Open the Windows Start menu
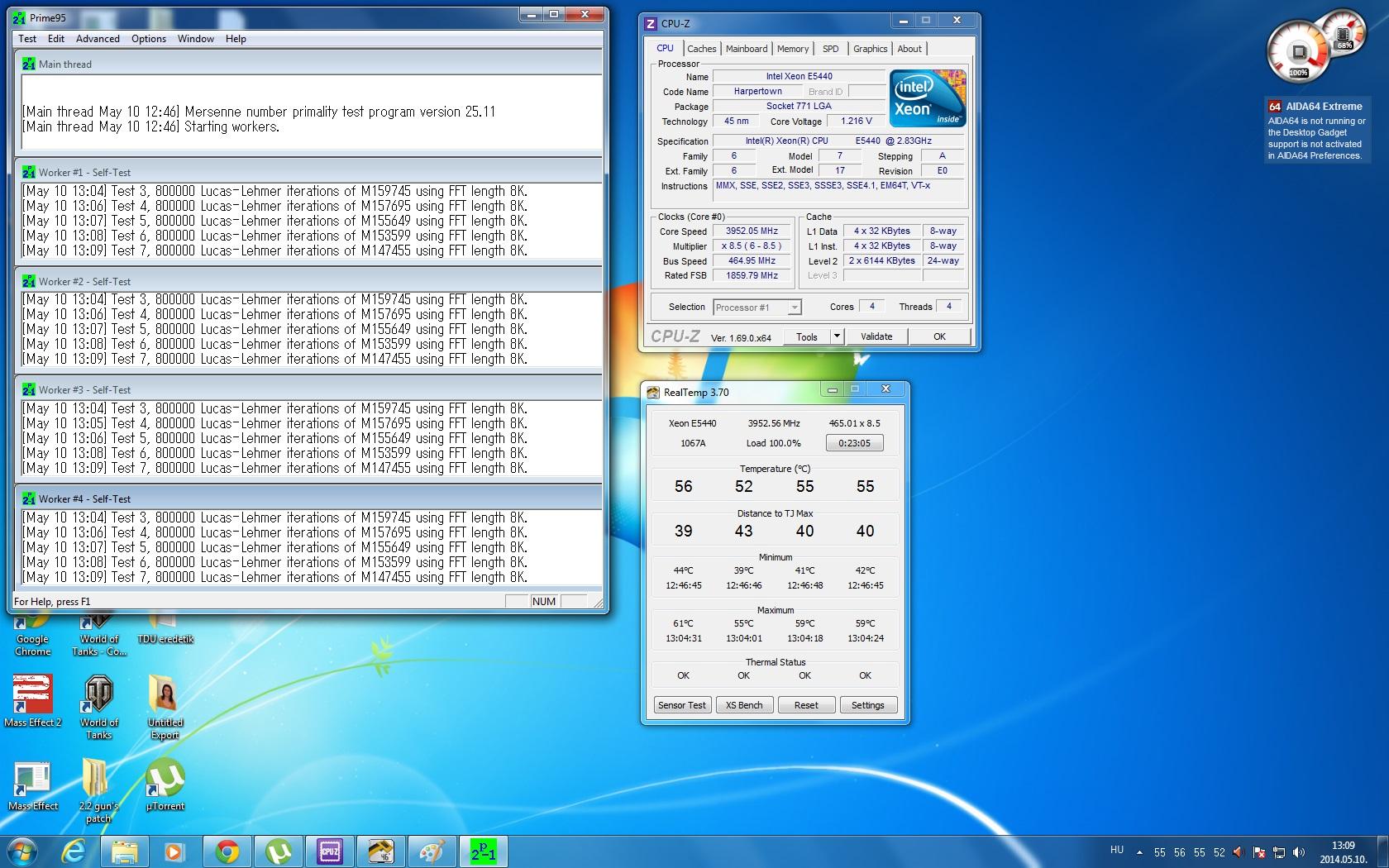Screen dimensions: 1389x868 click(22, 851)
